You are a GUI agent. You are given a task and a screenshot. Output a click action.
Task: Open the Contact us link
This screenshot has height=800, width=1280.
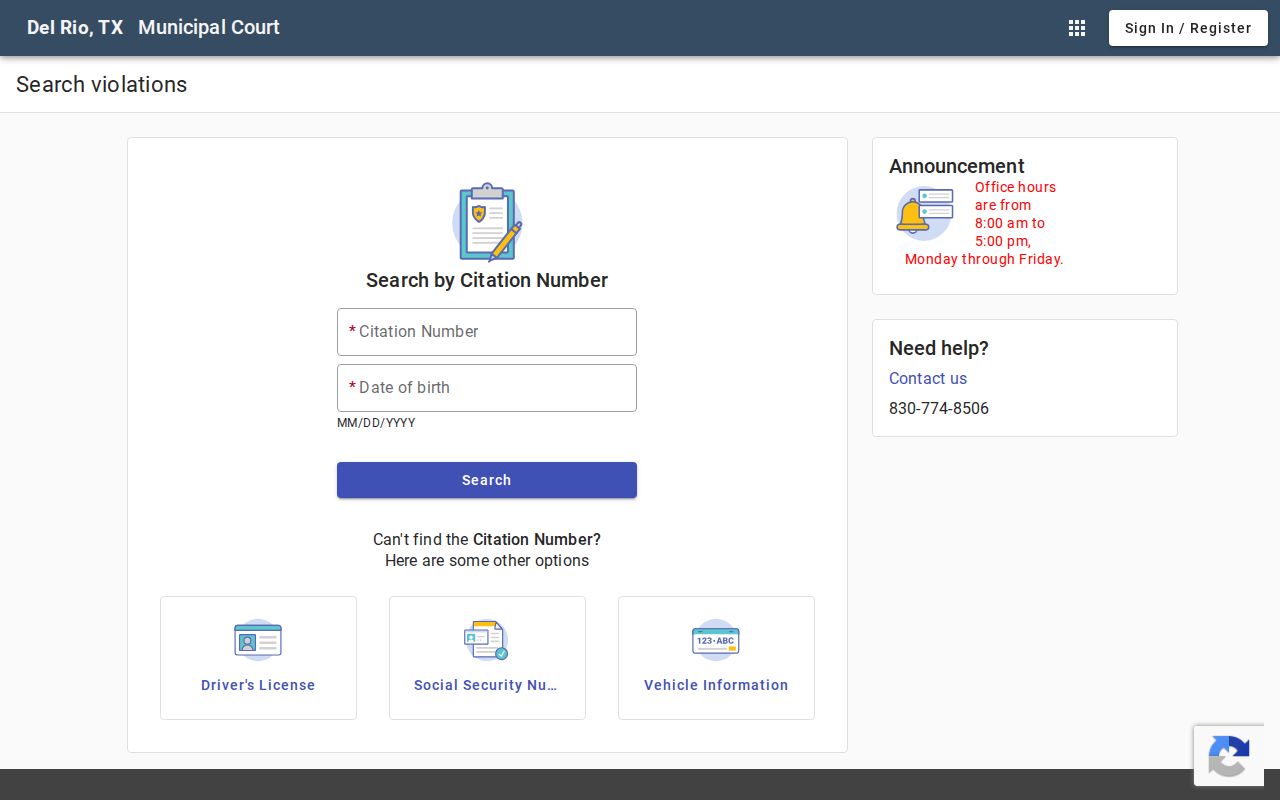pos(928,378)
